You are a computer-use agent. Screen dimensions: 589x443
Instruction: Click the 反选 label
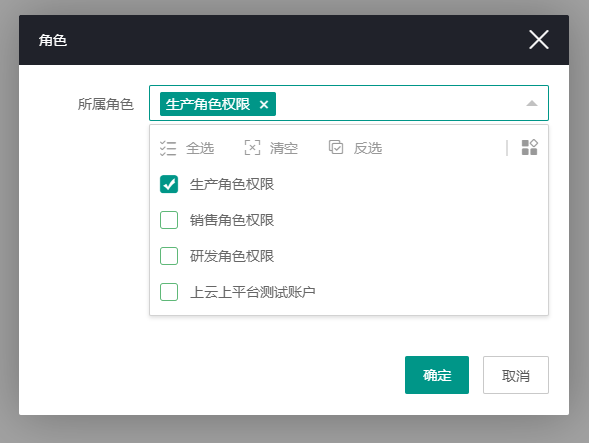[x=368, y=148]
